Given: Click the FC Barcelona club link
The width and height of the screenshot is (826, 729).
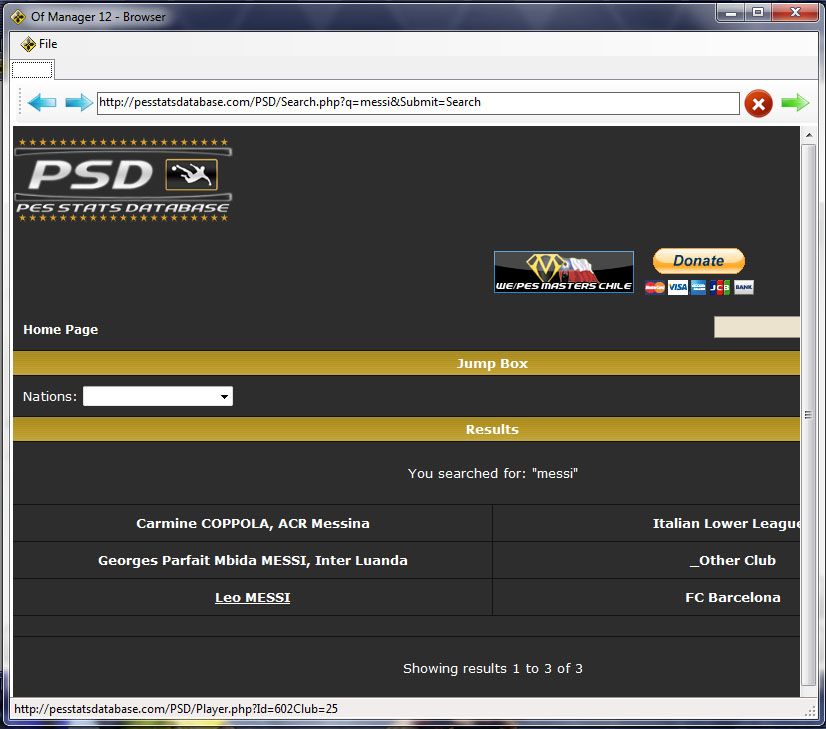Looking at the screenshot, I should [732, 597].
